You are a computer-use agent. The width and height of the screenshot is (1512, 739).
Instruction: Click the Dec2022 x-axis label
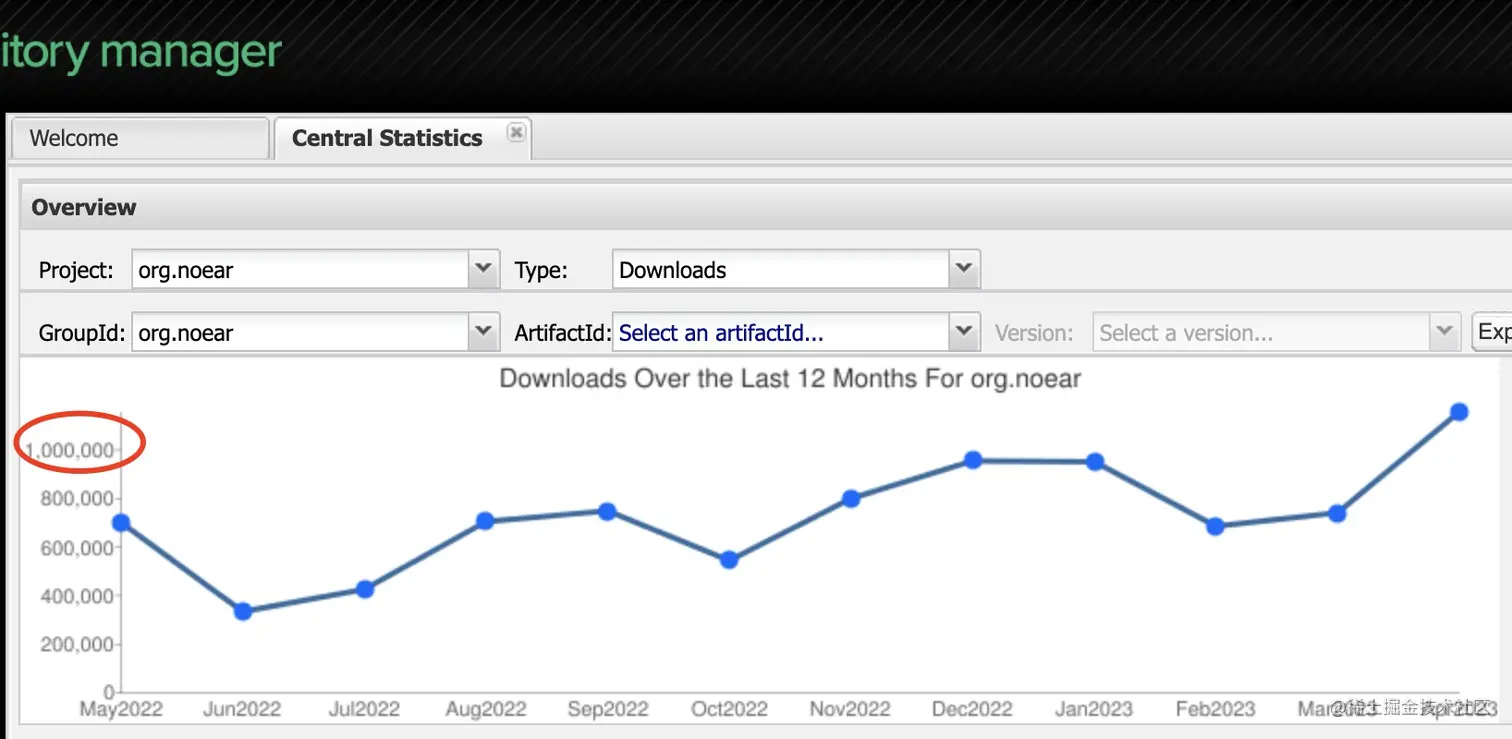coord(972,709)
